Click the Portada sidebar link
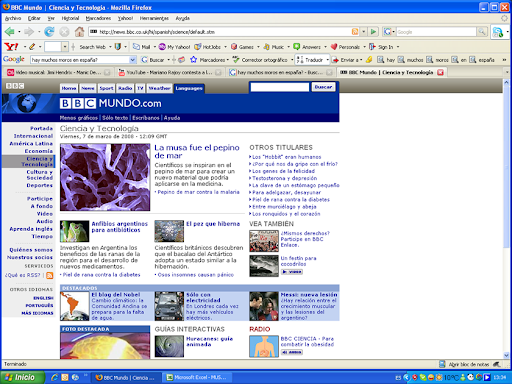The image size is (512, 384). point(41,128)
